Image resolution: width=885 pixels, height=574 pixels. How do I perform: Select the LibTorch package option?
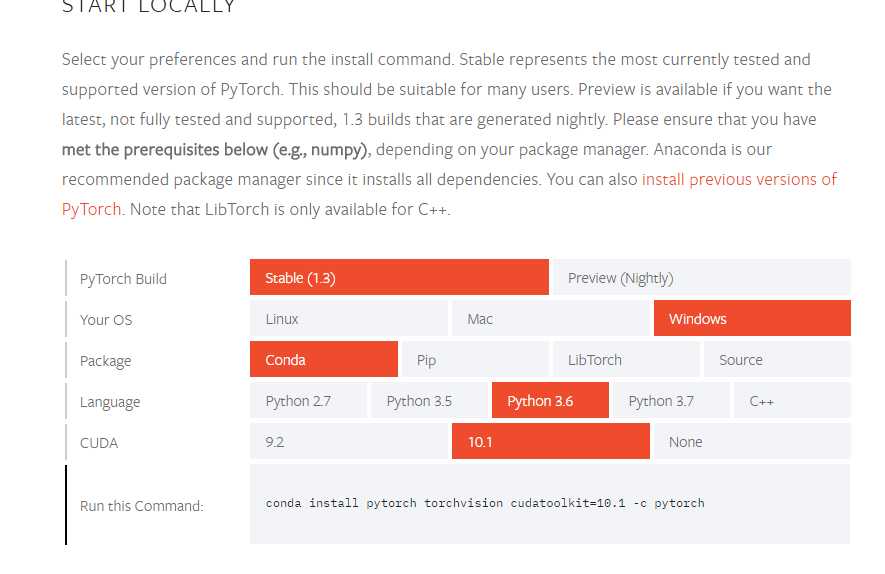coord(626,359)
